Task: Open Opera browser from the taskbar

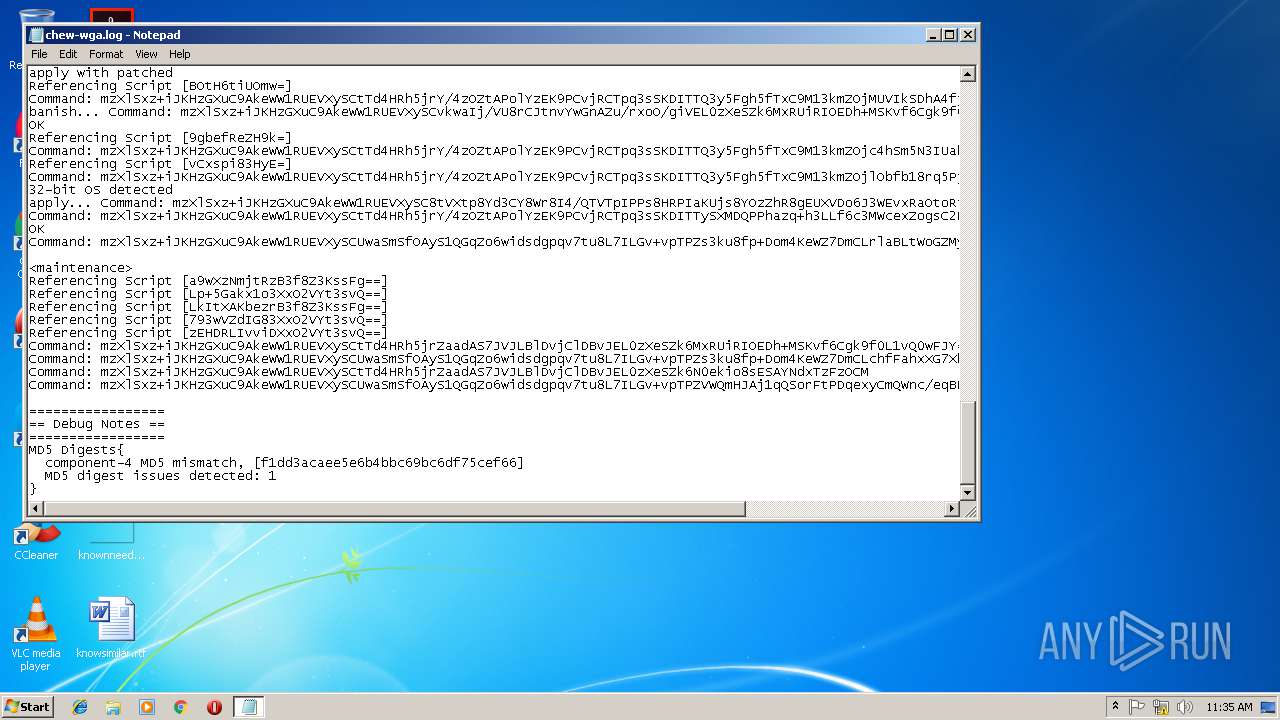Action: coord(214,707)
